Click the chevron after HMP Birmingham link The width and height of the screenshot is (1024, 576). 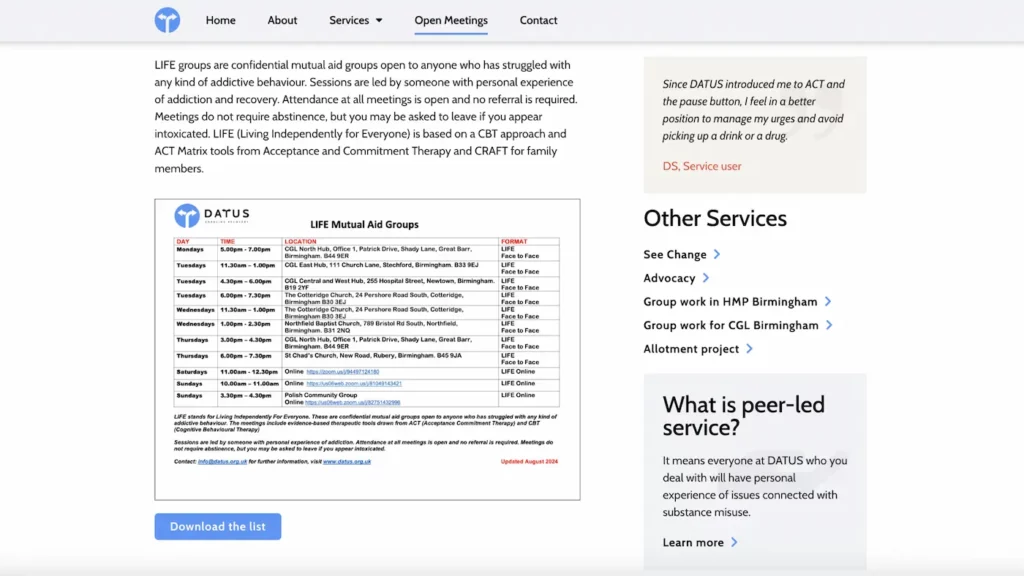point(828,302)
